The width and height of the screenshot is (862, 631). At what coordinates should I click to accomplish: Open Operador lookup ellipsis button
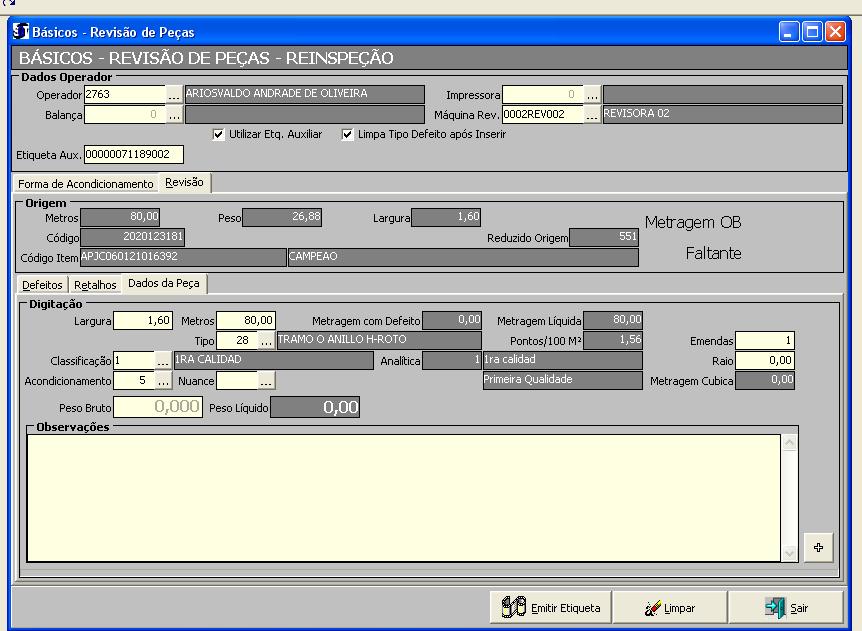coord(174,95)
